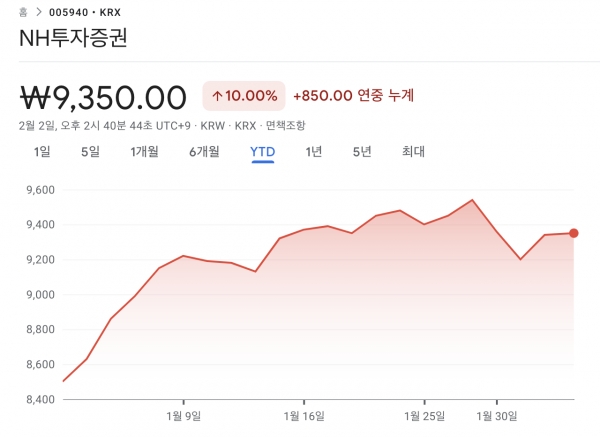Click the NH투자증권 stock title
The height and width of the screenshot is (437, 600).
coord(73,38)
